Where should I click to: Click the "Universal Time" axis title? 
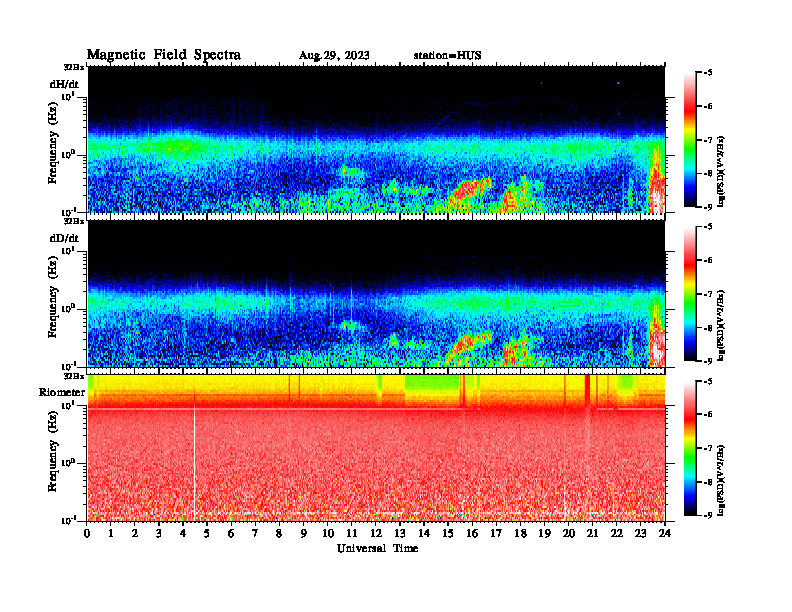(x=377, y=548)
